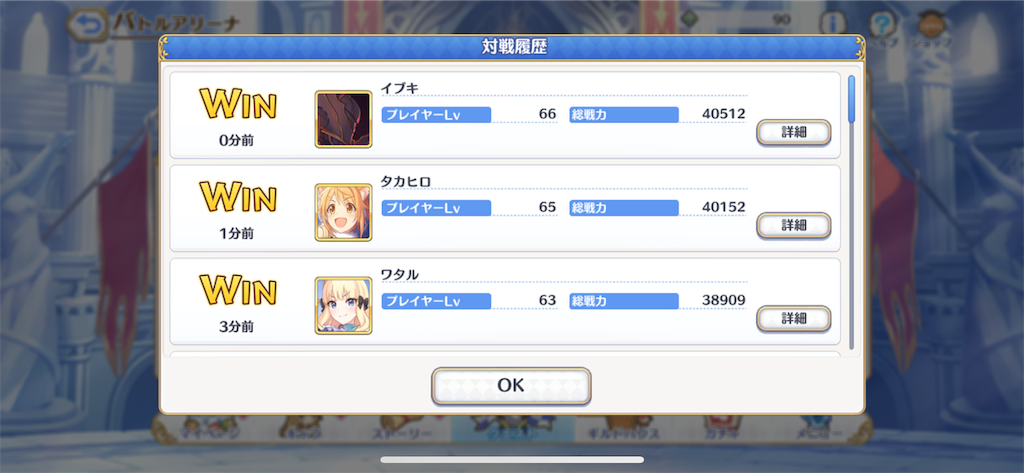The image size is (1024, 473).
Task: Select the メニュー bottom tab
Action: [x=816, y=431]
